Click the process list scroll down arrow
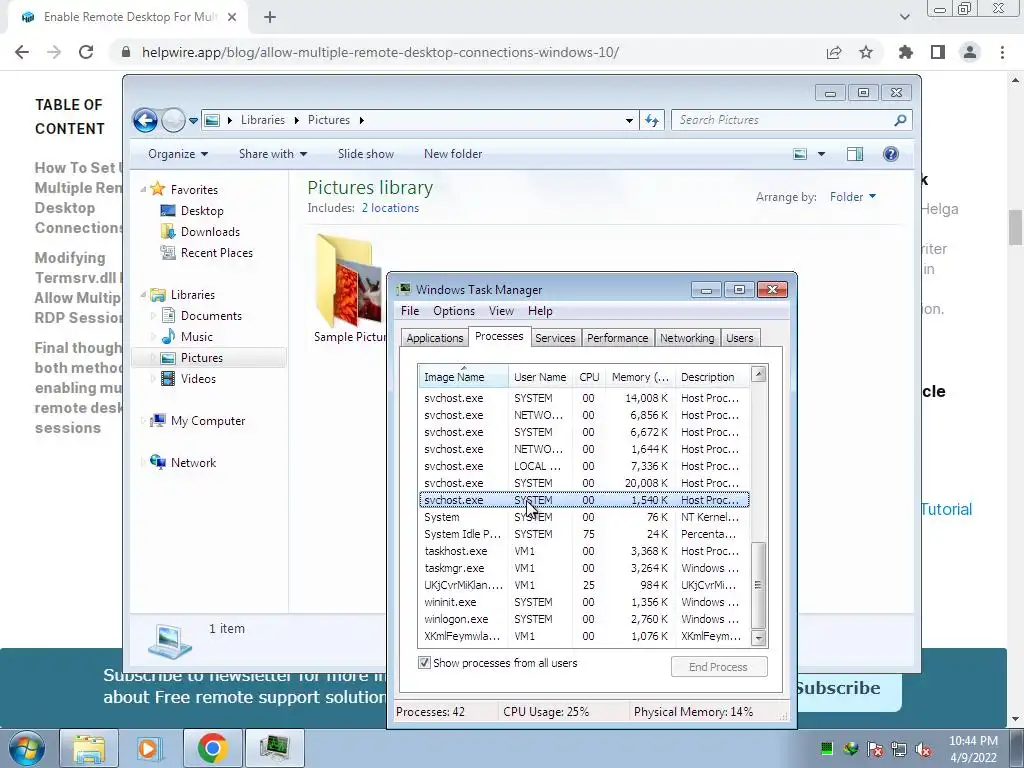 pyautogui.click(x=758, y=638)
